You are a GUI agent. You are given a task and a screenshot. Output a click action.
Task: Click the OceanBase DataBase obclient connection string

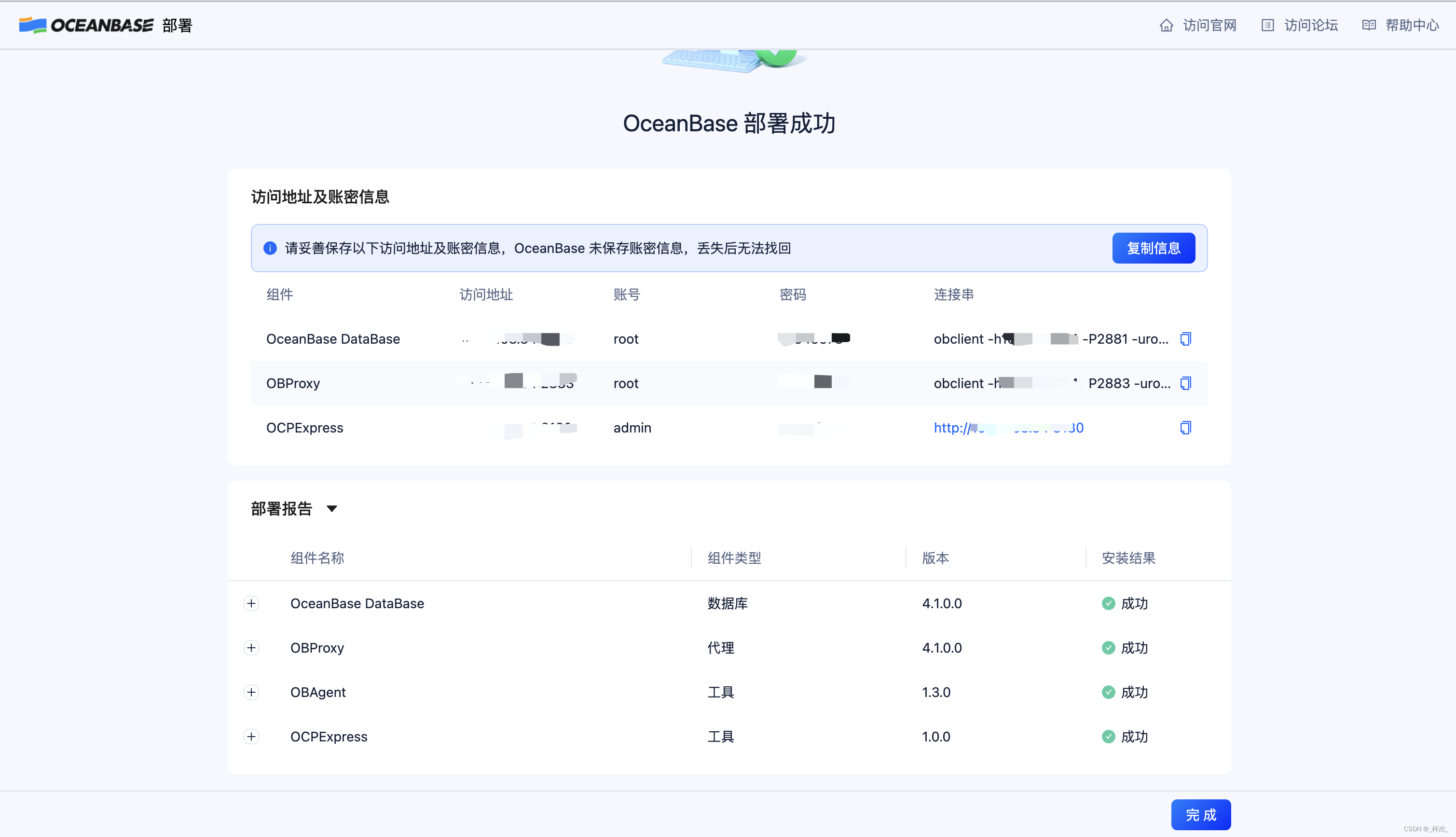1051,339
